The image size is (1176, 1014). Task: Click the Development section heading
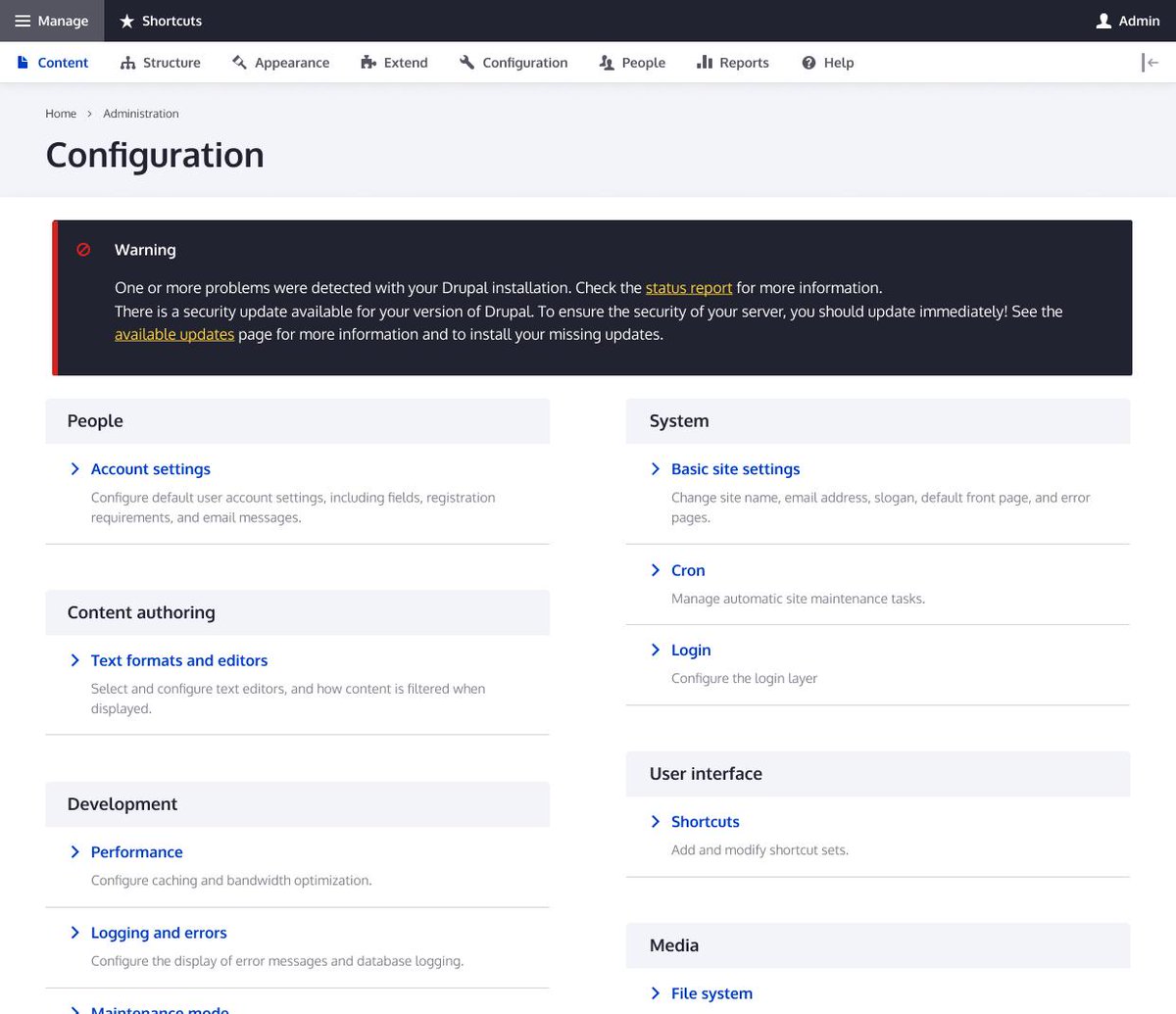[x=122, y=804]
